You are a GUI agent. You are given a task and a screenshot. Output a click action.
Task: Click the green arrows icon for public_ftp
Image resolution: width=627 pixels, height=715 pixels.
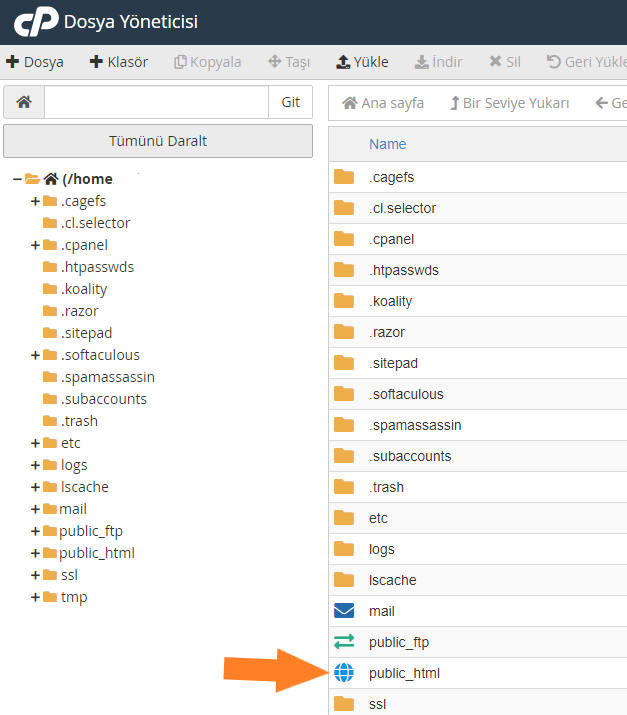[344, 642]
